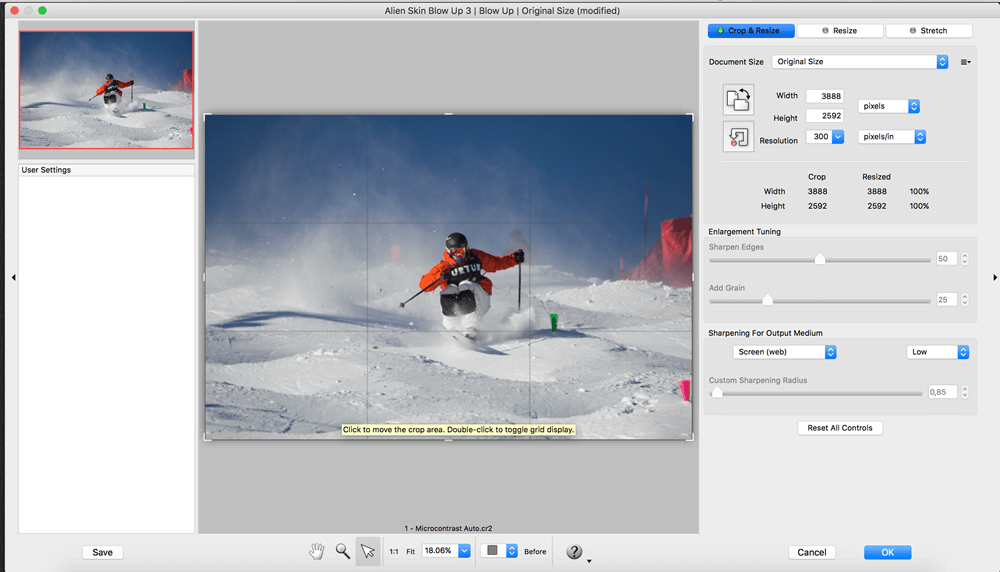Open the pixels units dropdown
Image resolution: width=1000 pixels, height=572 pixels.
click(888, 106)
